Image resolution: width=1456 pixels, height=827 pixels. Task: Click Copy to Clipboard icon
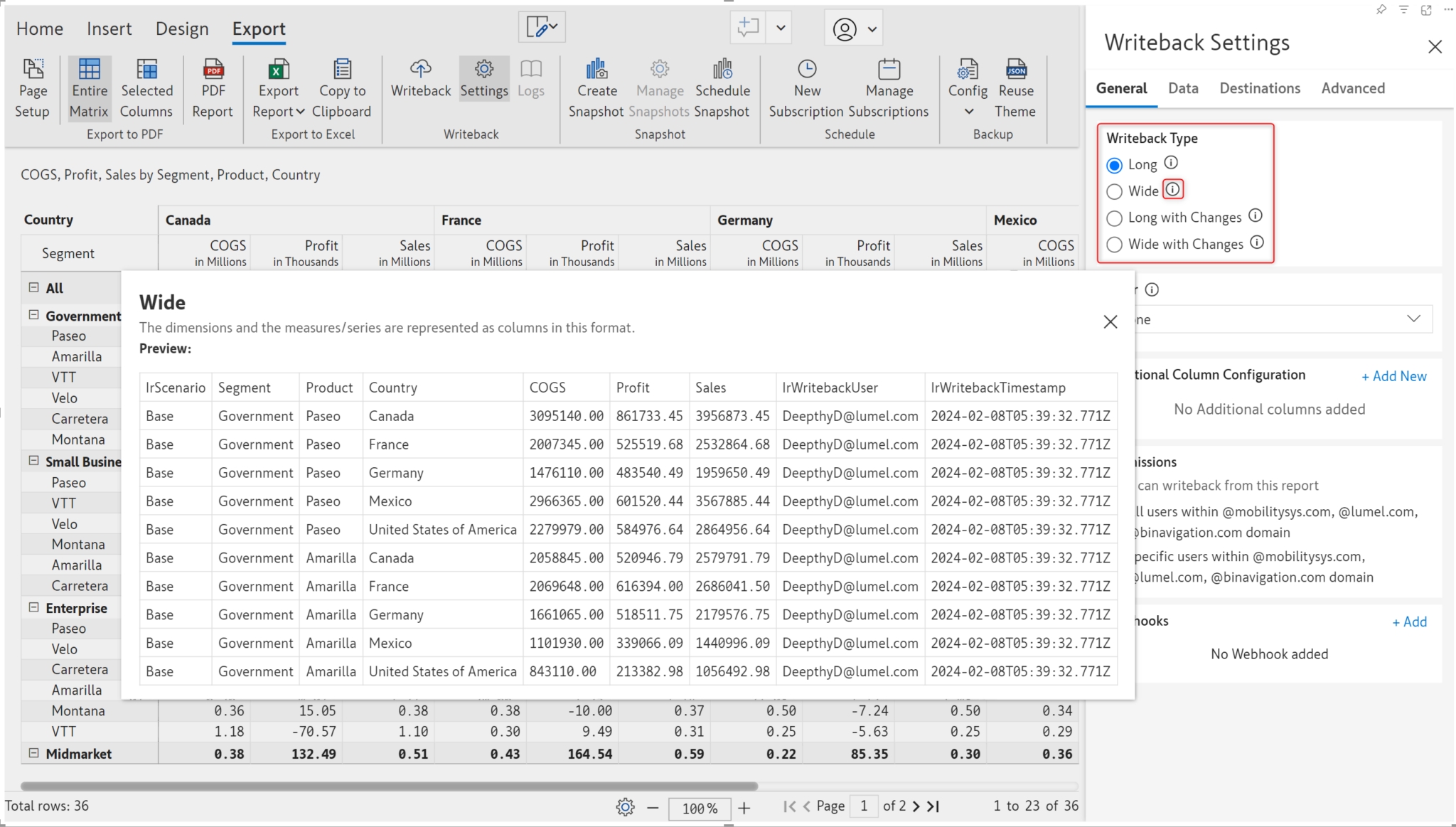click(342, 70)
